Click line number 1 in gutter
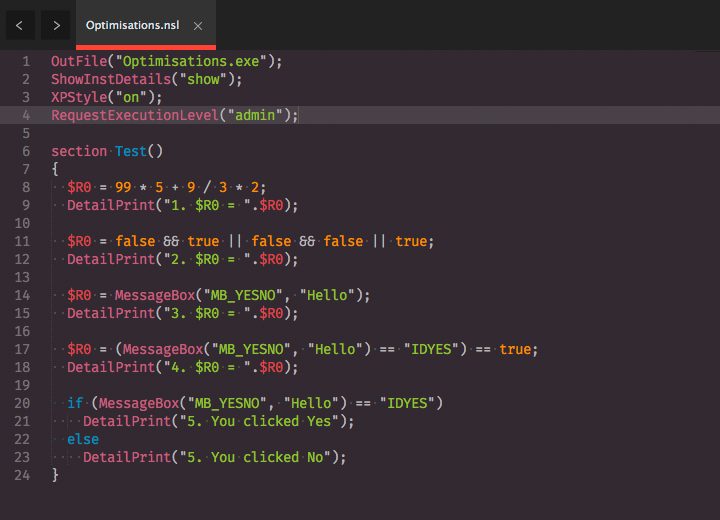The image size is (720, 520). tap(26, 61)
